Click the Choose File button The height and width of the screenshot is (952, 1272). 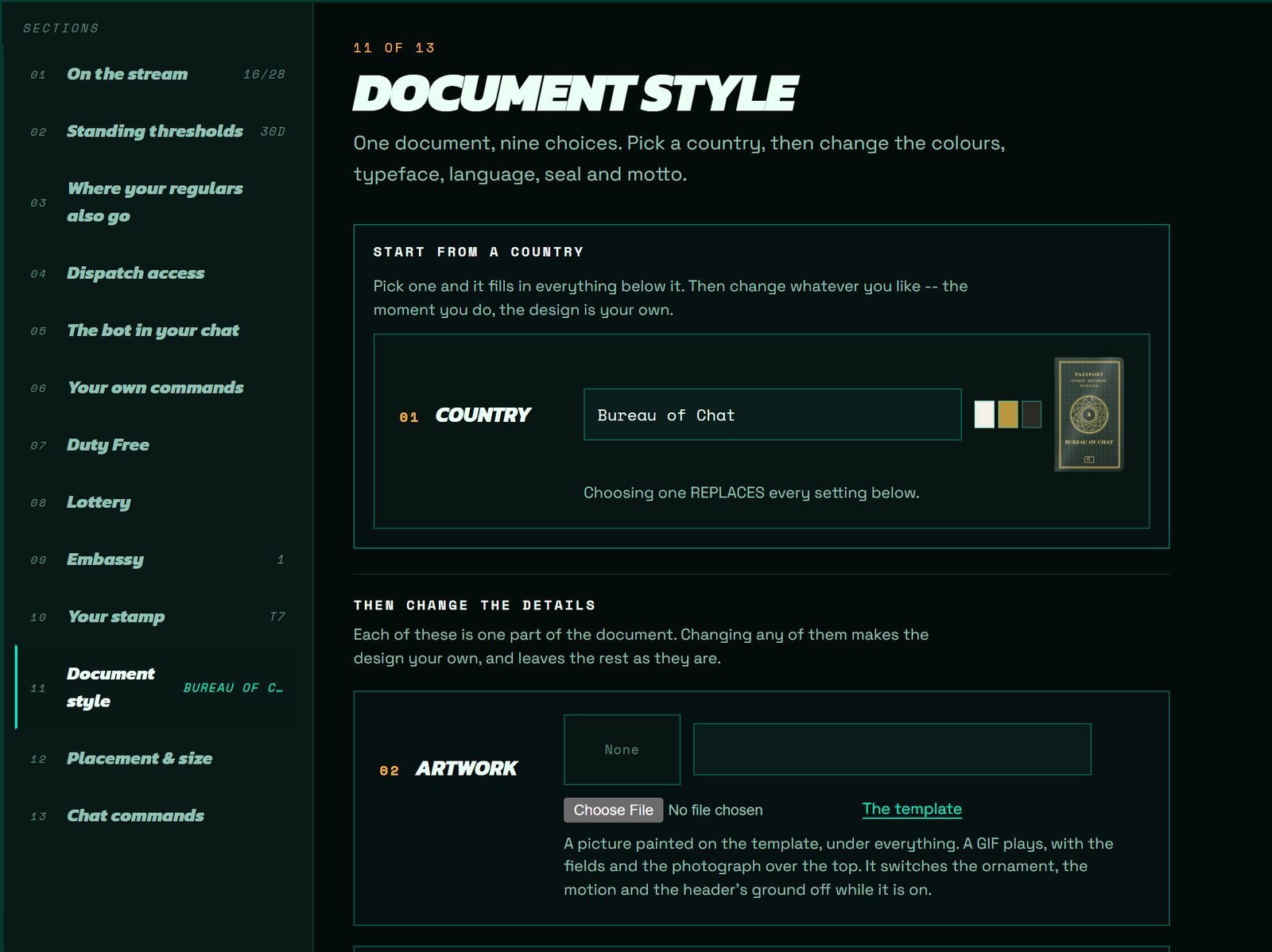(x=613, y=810)
